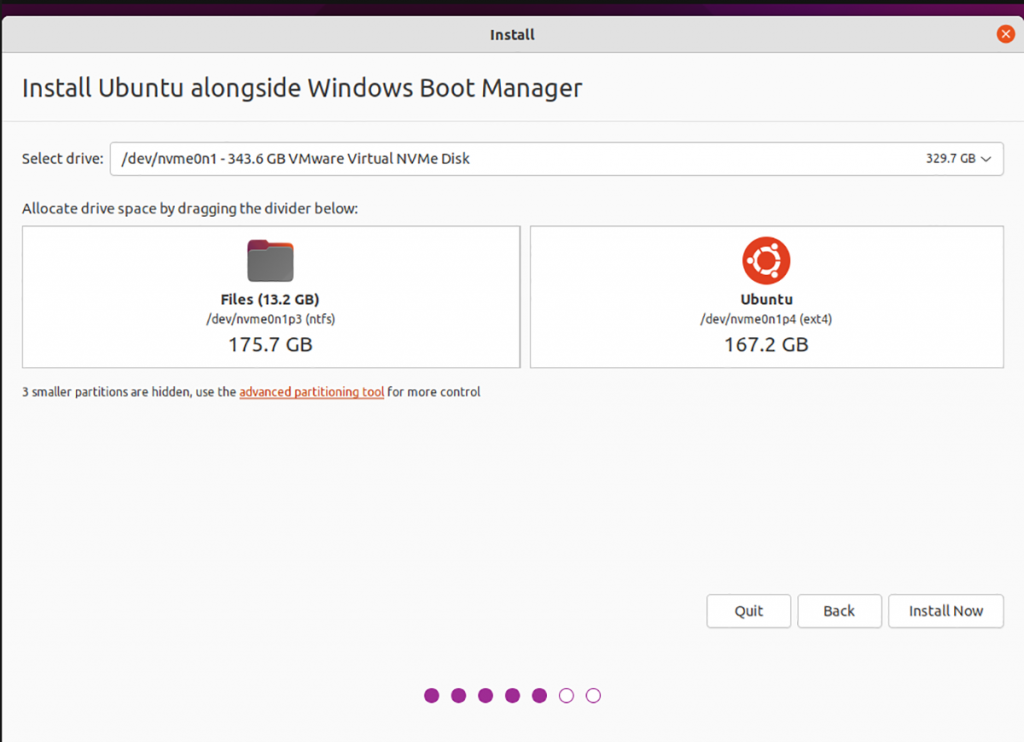
Task: Click the Ubuntu logo on the ext4 partition
Action: pos(766,260)
